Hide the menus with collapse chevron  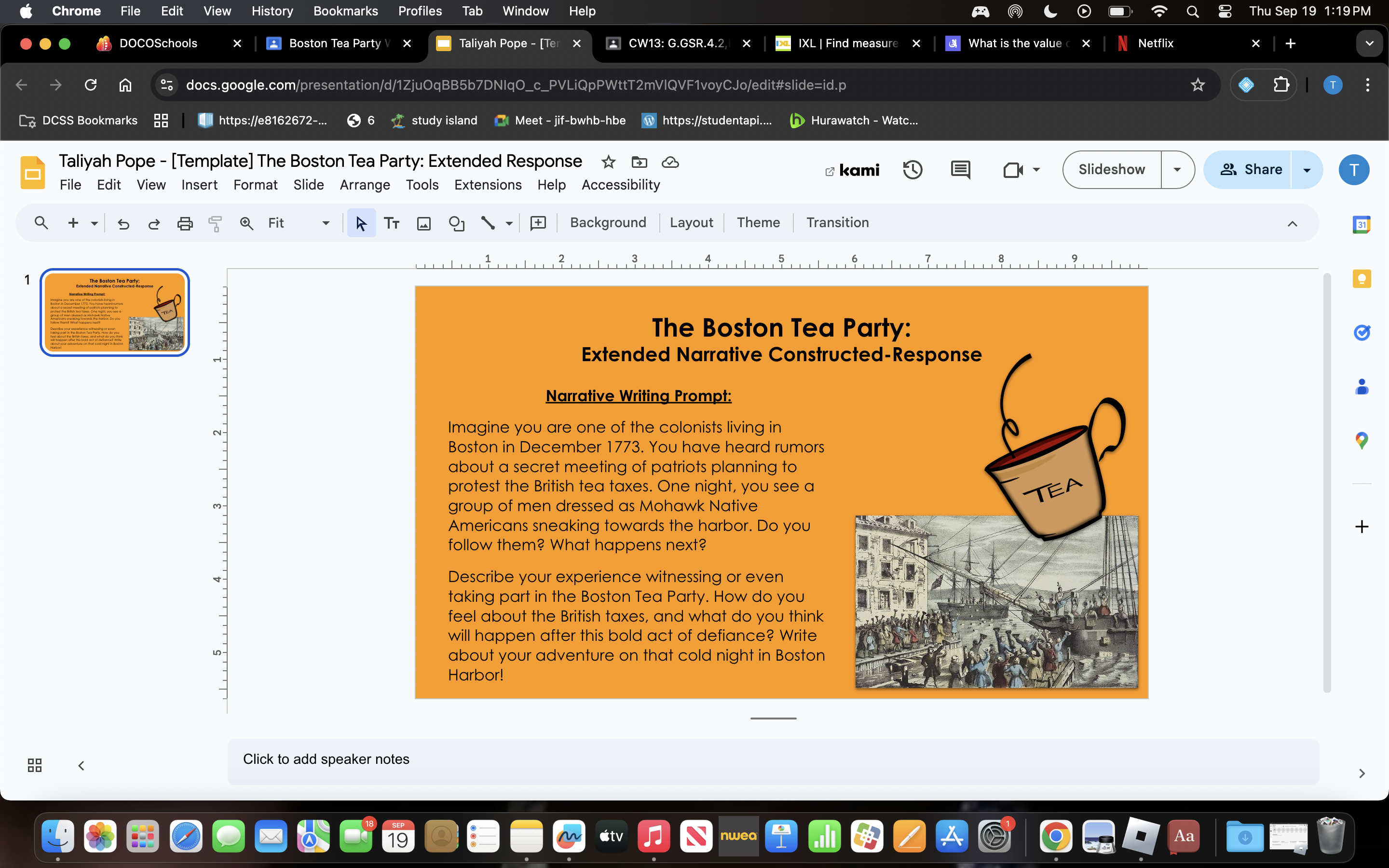point(1293,223)
